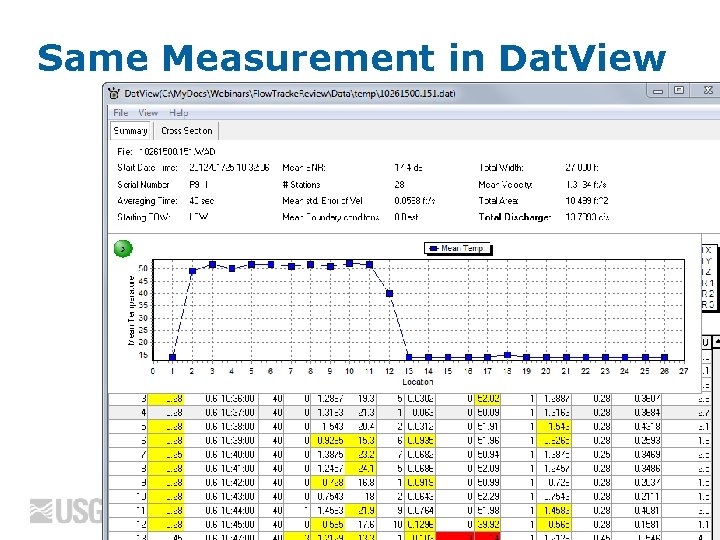This screenshot has width=720, height=540.
Task: Select the raised data point at location 18
Action: 507,355
